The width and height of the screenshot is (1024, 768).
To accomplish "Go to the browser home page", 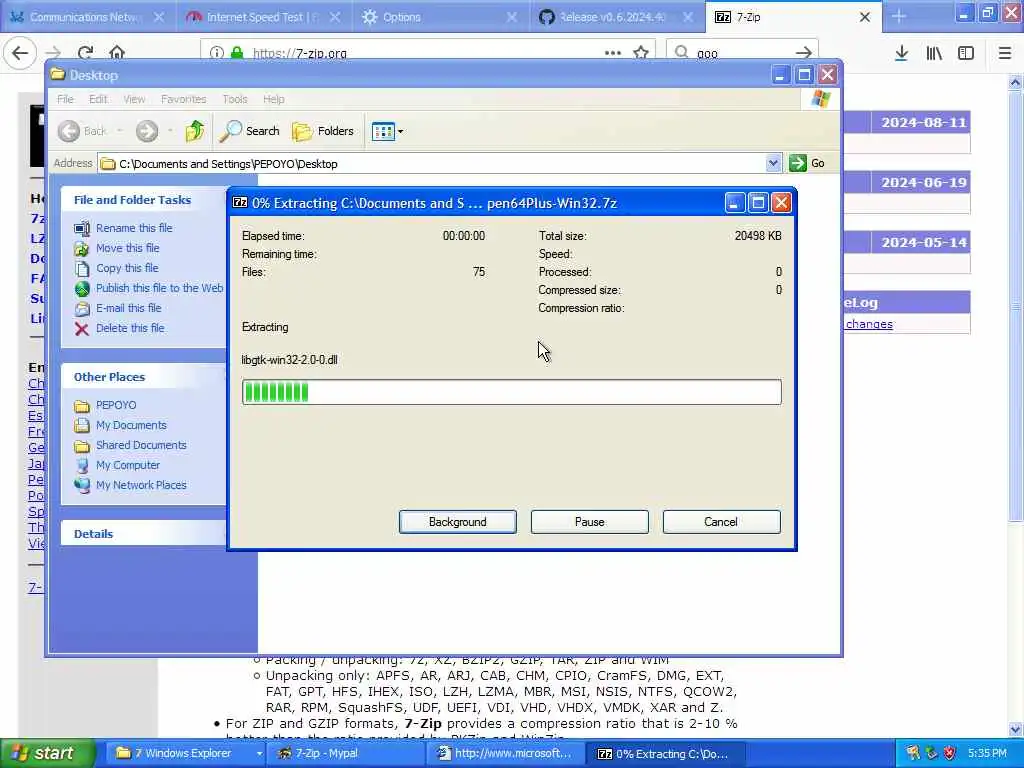I will 117,52.
